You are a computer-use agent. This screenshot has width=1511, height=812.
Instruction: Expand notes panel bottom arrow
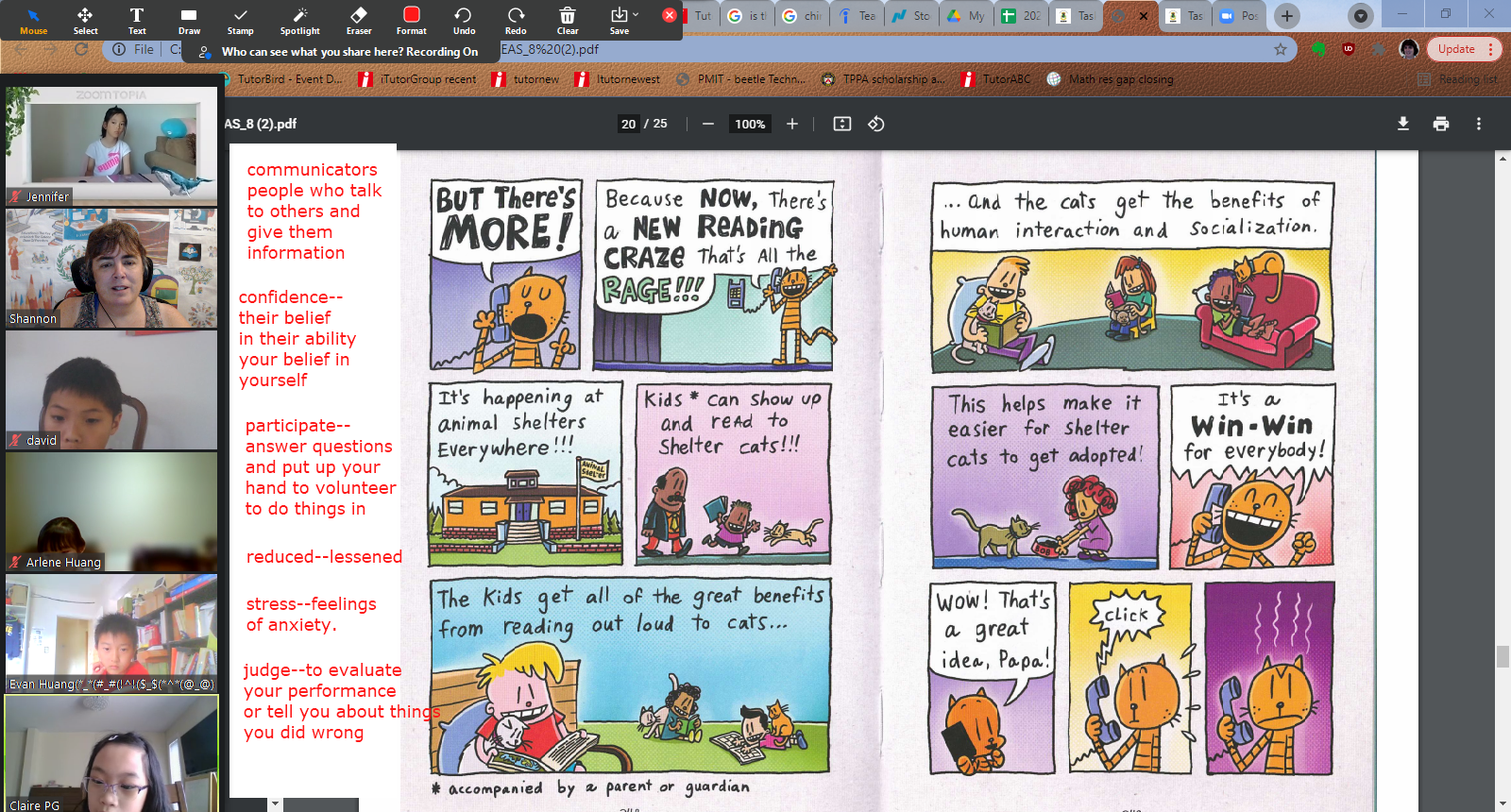[x=275, y=804]
